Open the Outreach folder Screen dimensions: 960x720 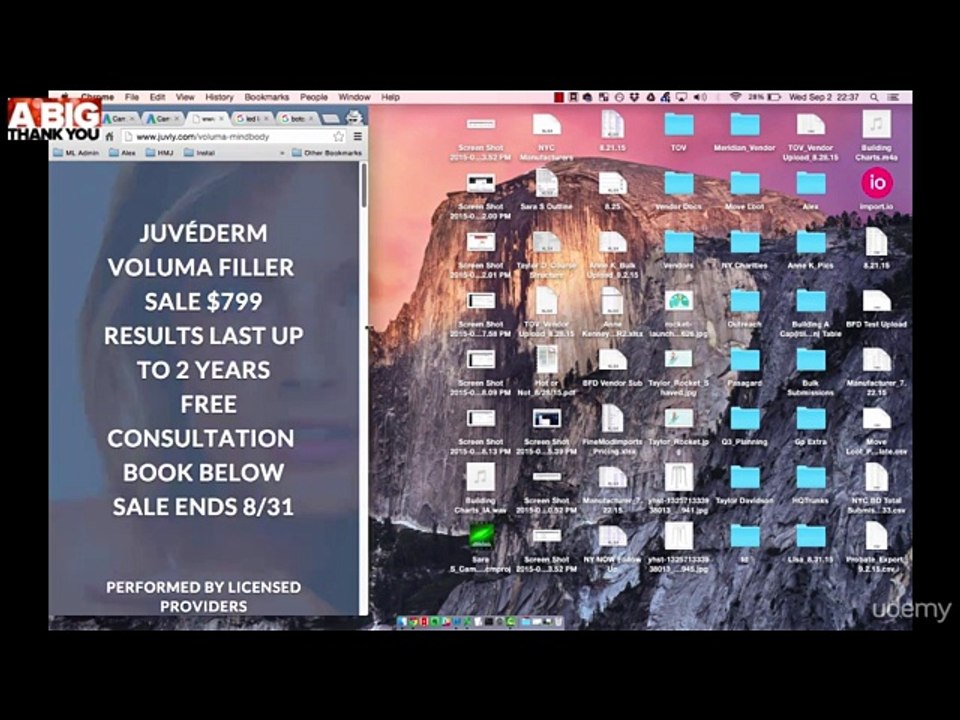pyautogui.click(x=744, y=301)
